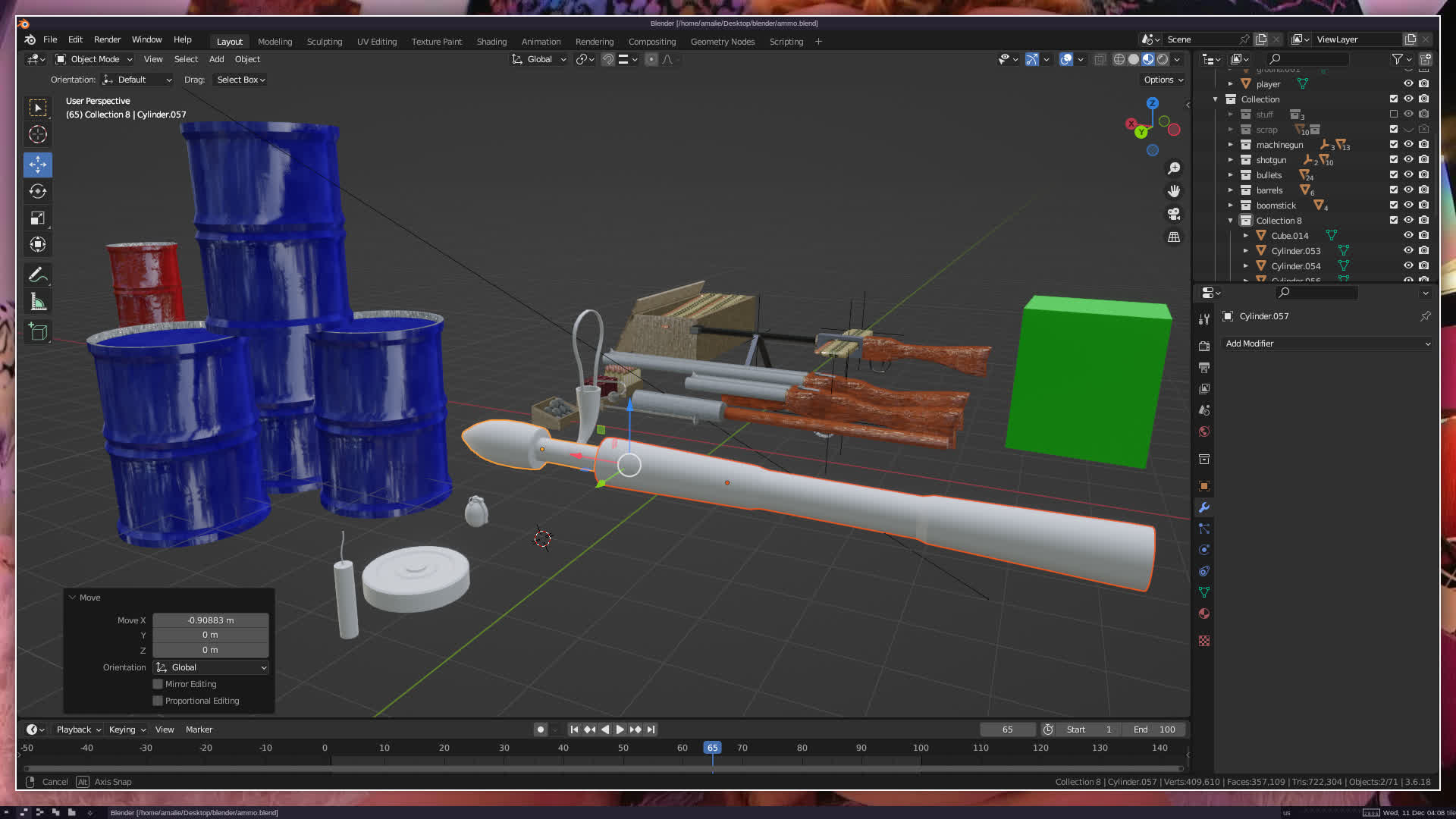The height and width of the screenshot is (819, 1456).
Task: Open Material properties tab icon
Action: tap(1204, 613)
